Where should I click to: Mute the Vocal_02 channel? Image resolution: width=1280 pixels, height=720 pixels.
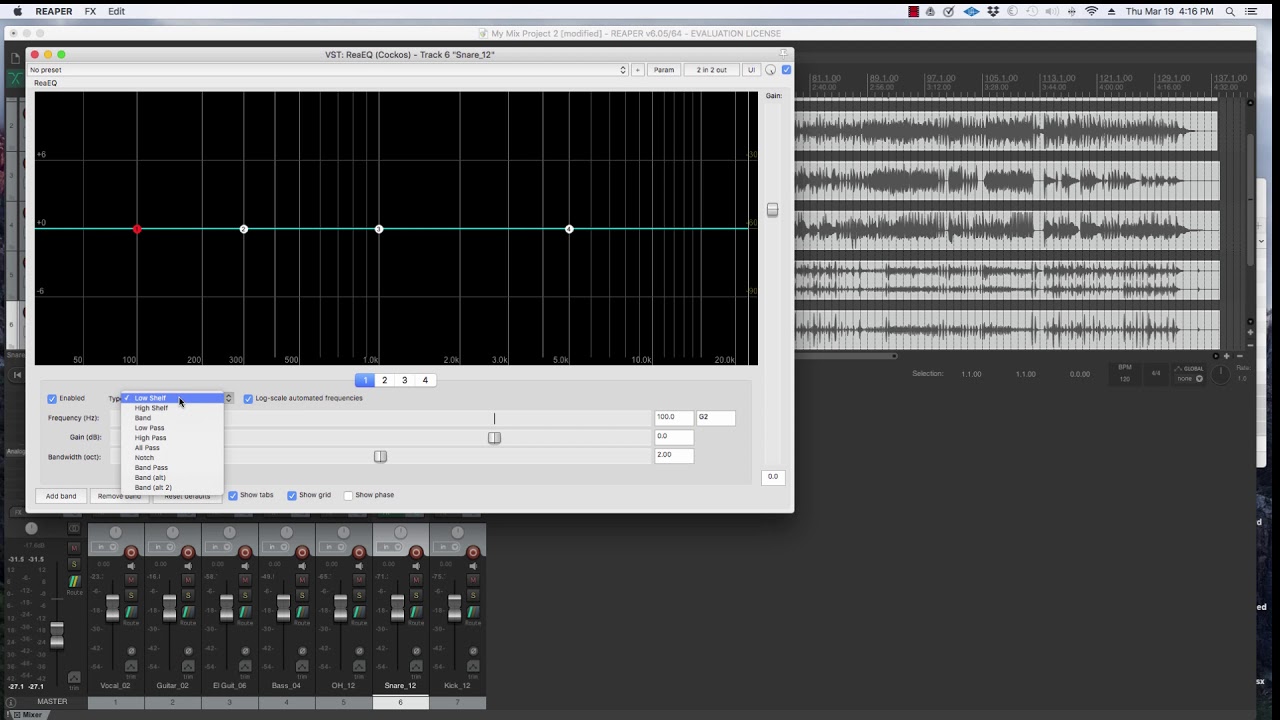(x=131, y=580)
